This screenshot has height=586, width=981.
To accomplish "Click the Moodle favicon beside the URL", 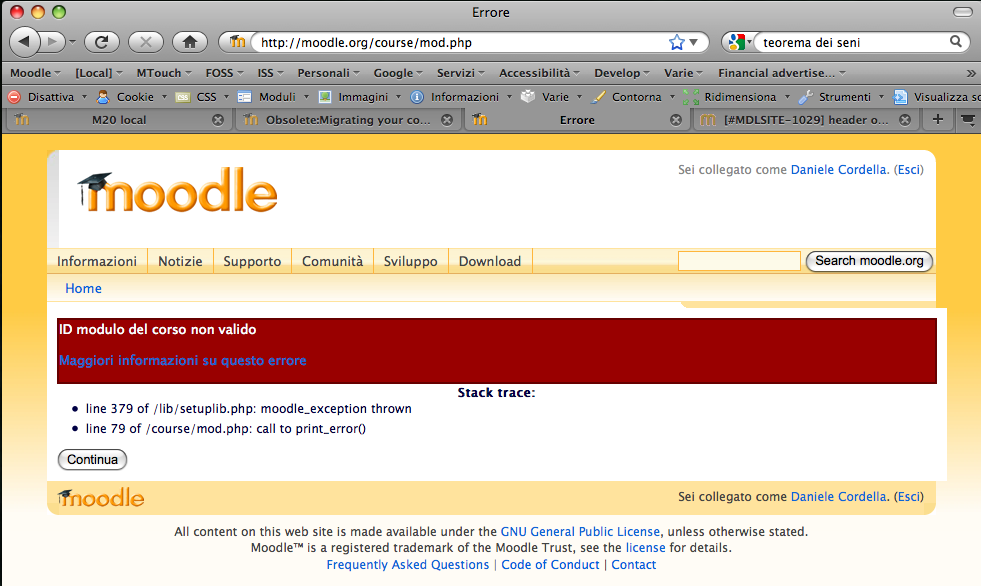I will [236, 42].
